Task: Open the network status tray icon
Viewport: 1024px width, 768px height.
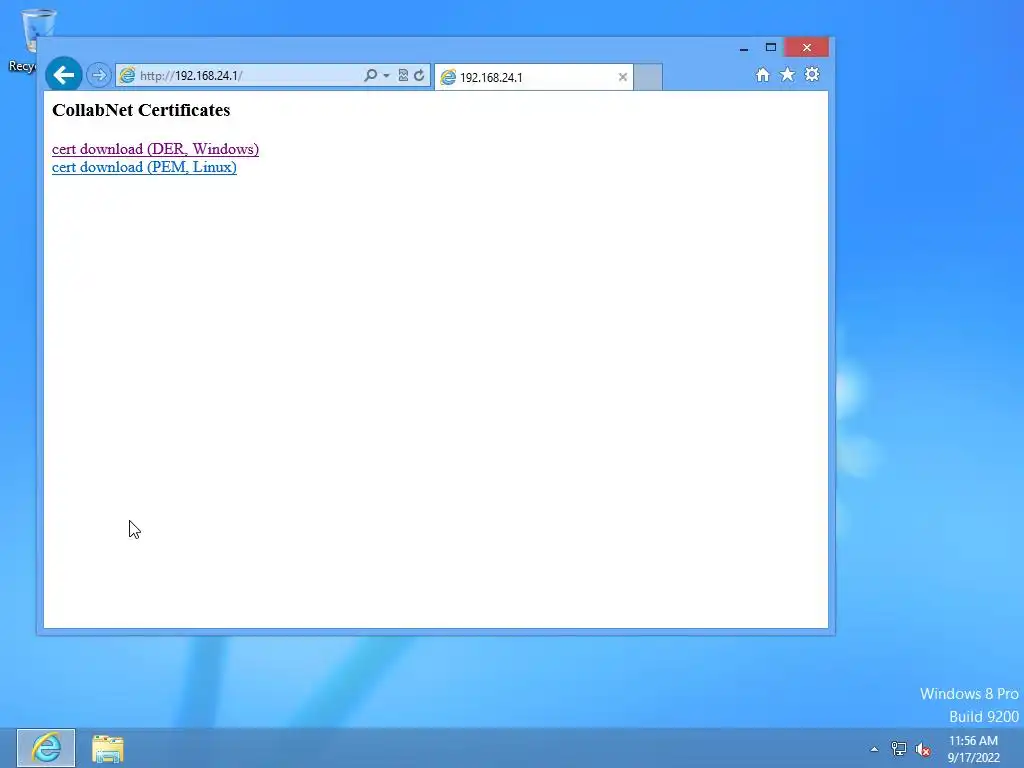Action: click(x=899, y=749)
